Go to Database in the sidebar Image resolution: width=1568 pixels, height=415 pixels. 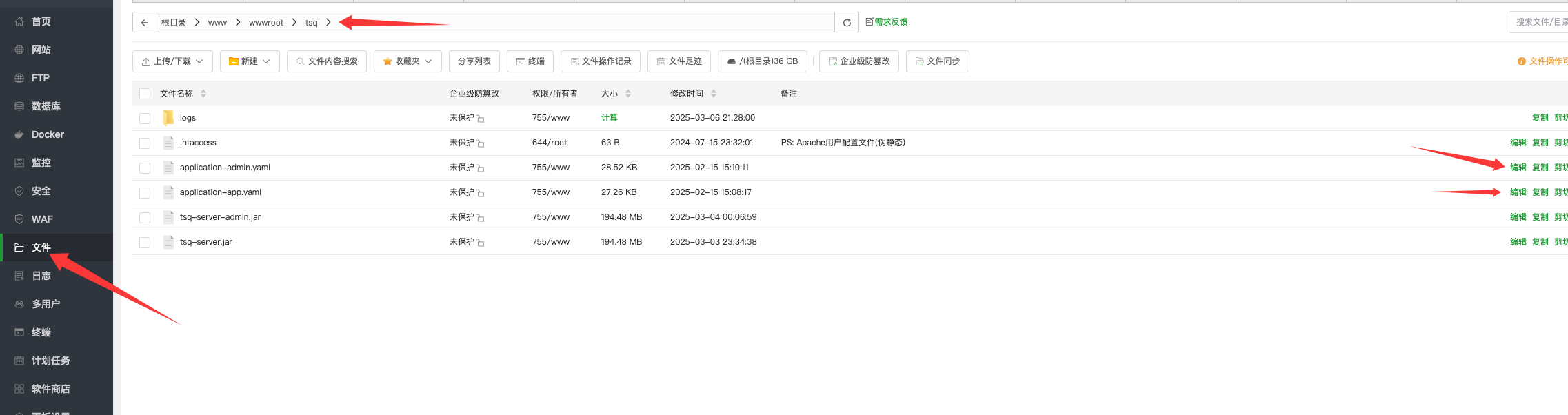pos(46,106)
